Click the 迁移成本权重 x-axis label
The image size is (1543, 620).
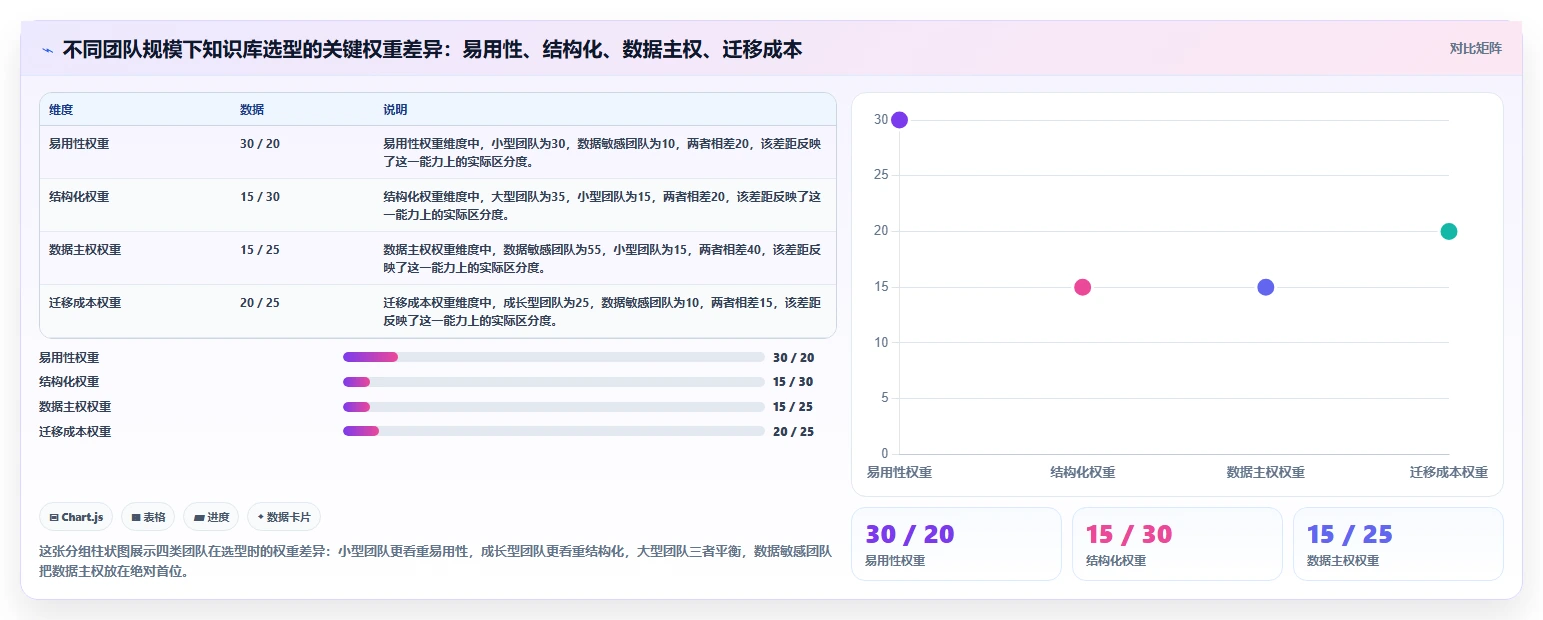tap(1448, 472)
